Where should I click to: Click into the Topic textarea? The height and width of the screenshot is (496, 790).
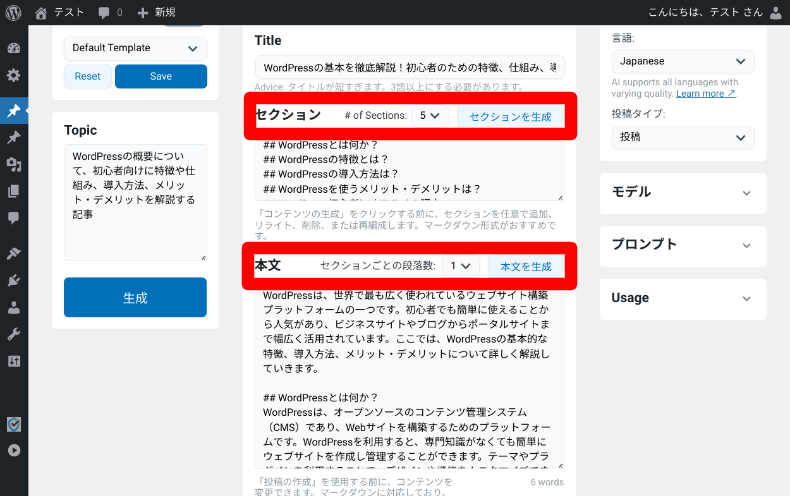coord(135,202)
